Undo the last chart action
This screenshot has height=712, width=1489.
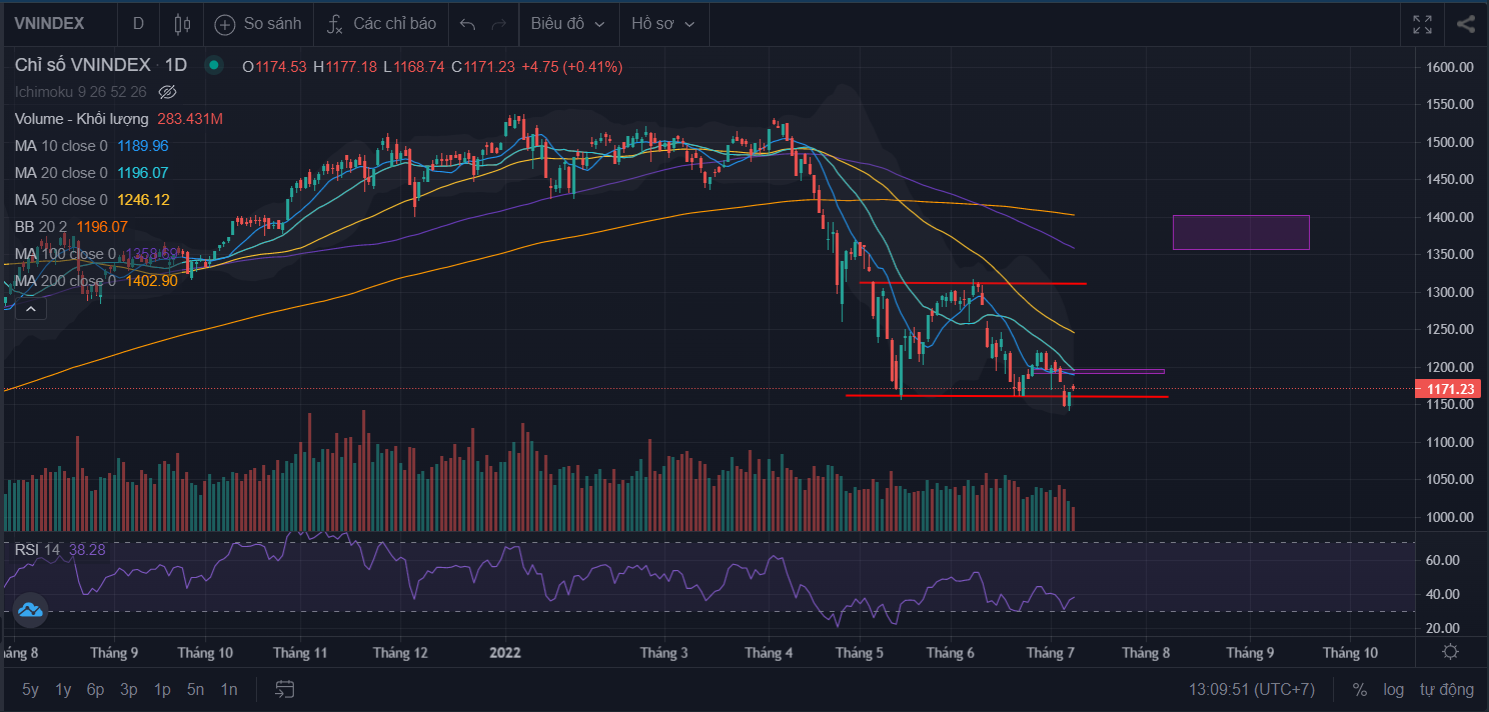468,23
